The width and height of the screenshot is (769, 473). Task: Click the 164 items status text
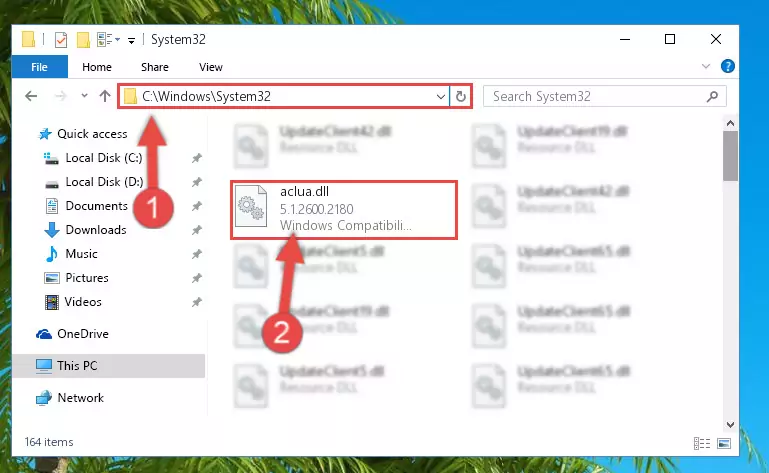[49, 443]
